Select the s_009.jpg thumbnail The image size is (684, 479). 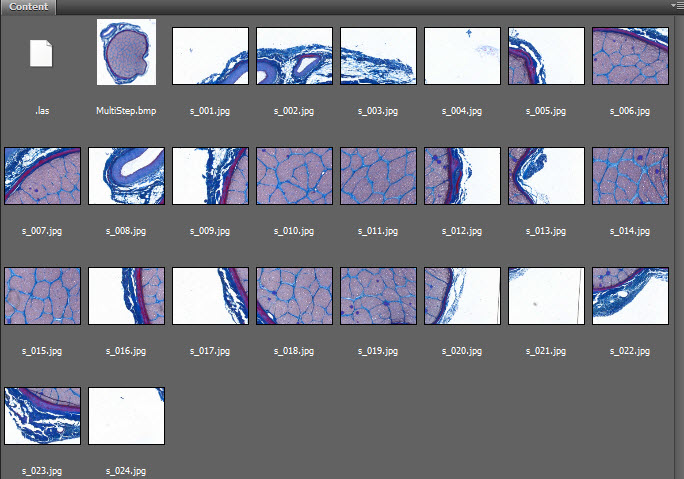pos(210,176)
